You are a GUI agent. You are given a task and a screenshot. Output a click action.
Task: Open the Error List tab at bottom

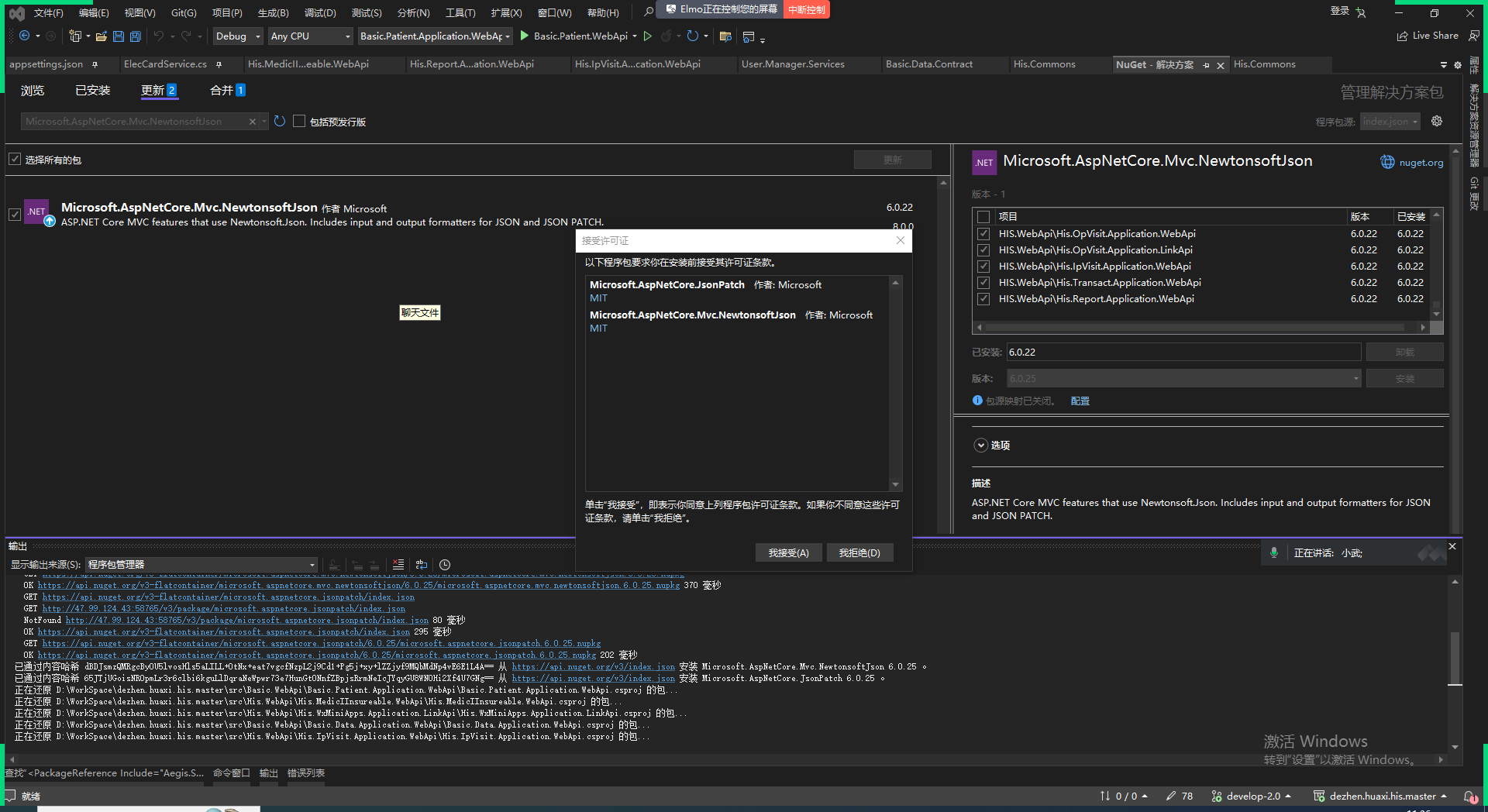point(306,772)
